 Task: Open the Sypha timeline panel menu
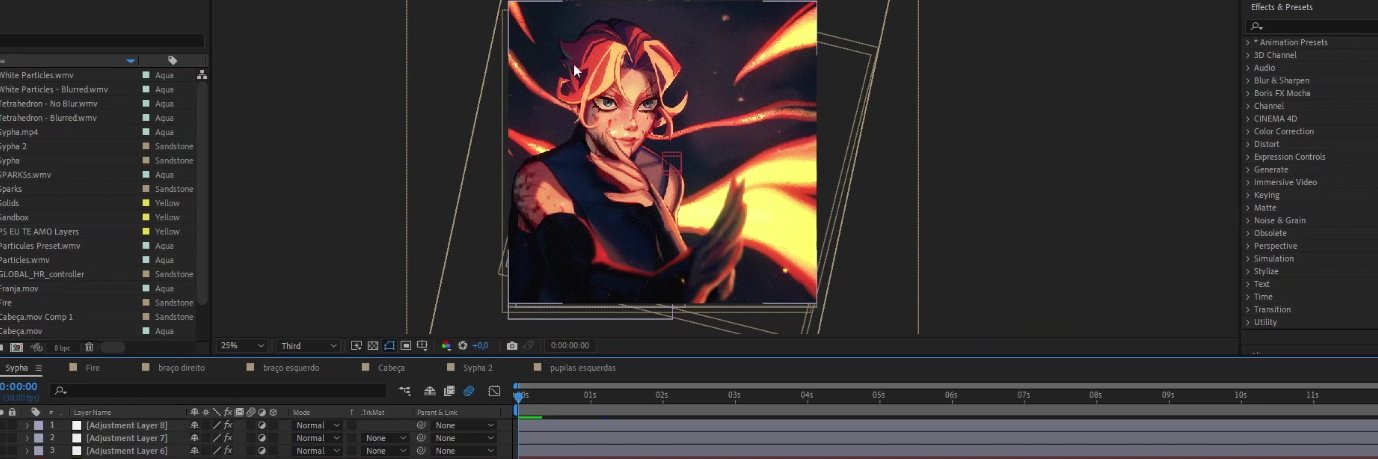tap(39, 368)
